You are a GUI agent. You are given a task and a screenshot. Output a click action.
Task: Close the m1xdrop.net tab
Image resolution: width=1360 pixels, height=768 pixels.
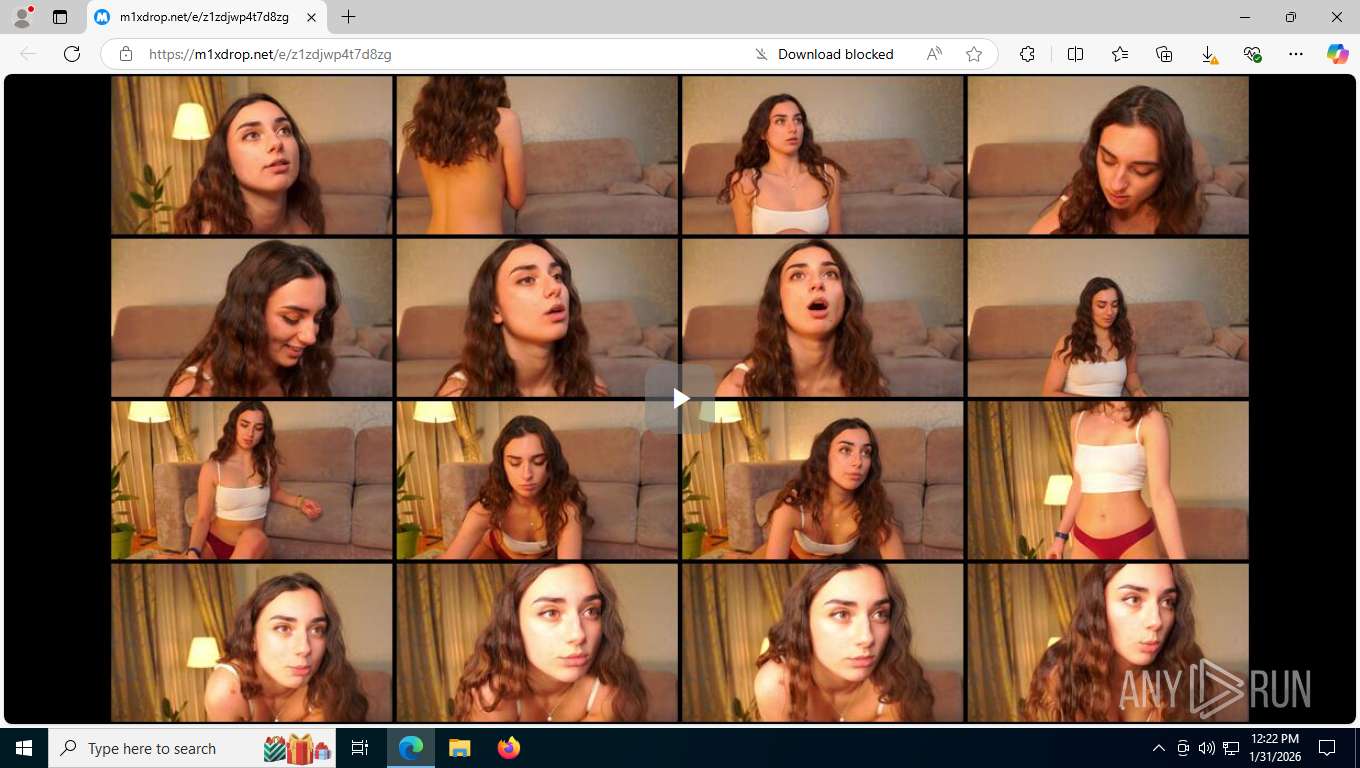[311, 17]
